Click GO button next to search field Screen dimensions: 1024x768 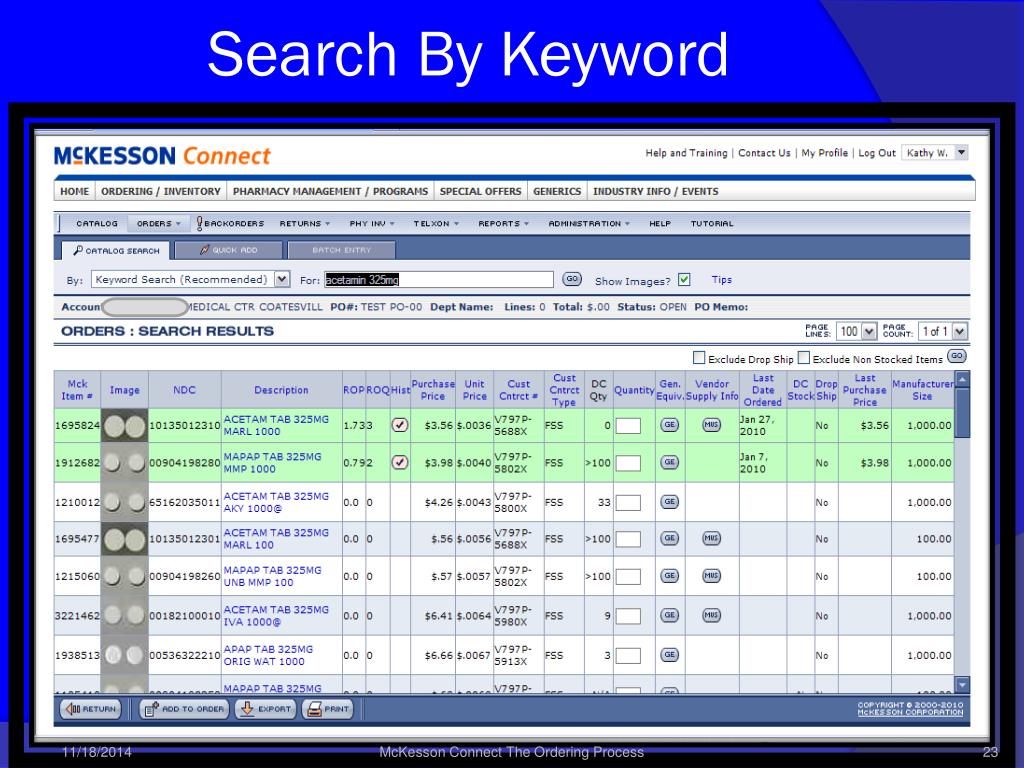572,279
